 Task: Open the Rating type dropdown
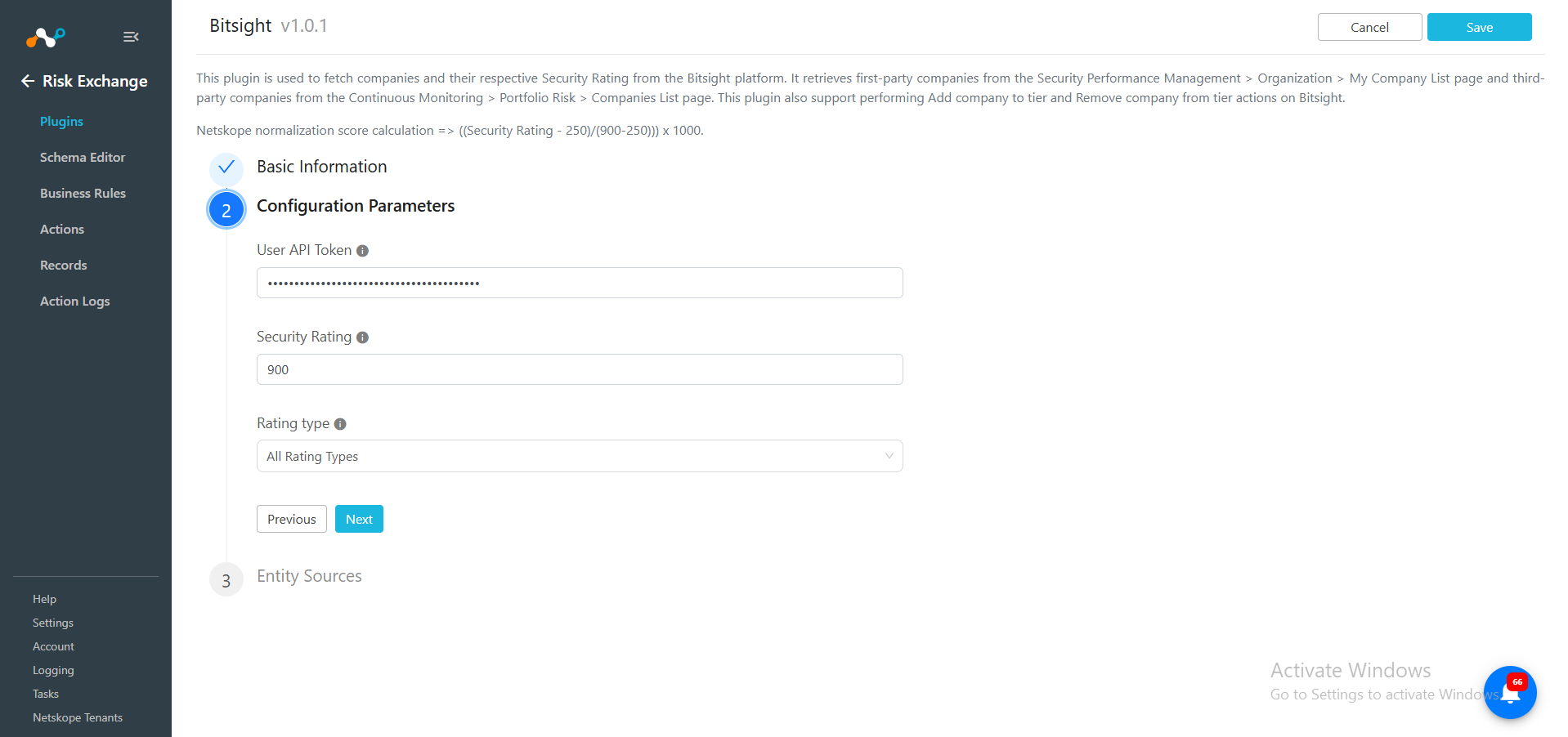[580, 456]
